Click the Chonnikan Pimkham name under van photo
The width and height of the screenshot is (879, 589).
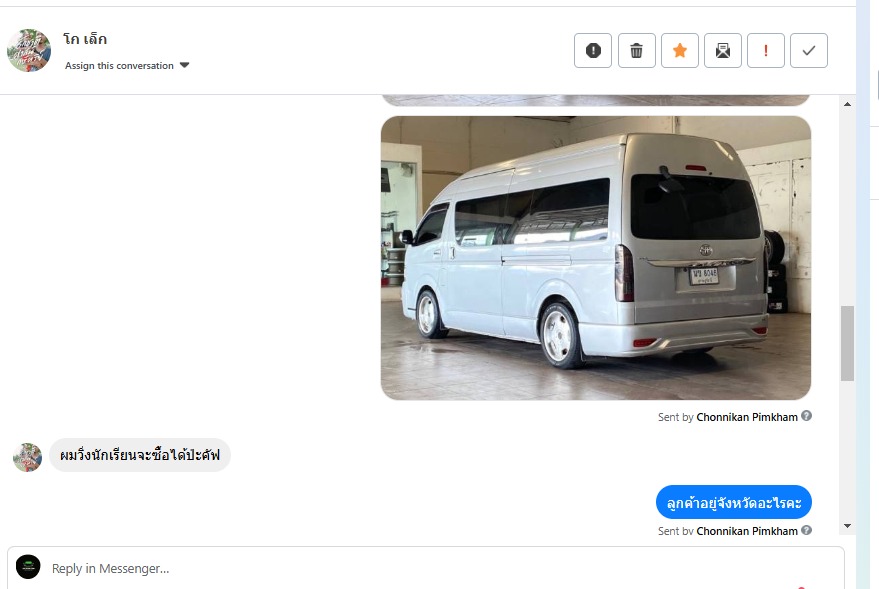747,417
